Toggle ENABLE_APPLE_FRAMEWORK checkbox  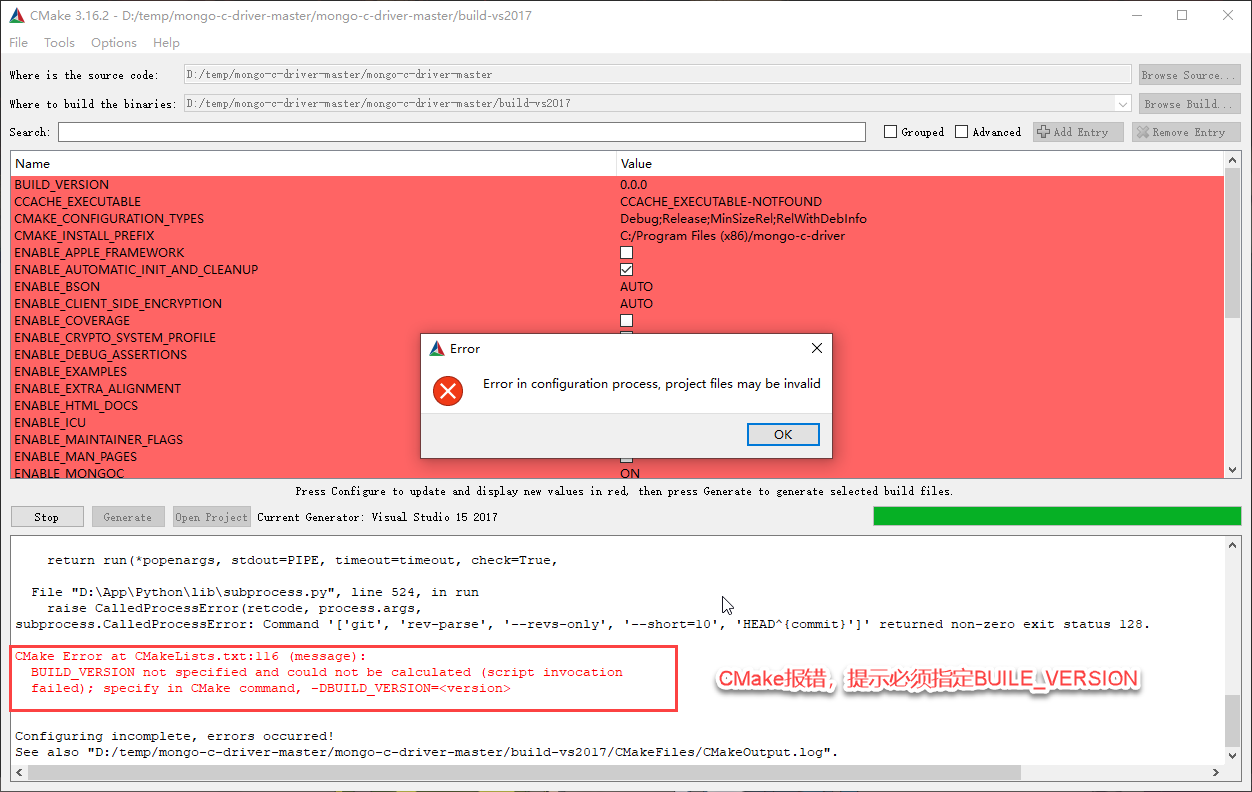point(626,253)
